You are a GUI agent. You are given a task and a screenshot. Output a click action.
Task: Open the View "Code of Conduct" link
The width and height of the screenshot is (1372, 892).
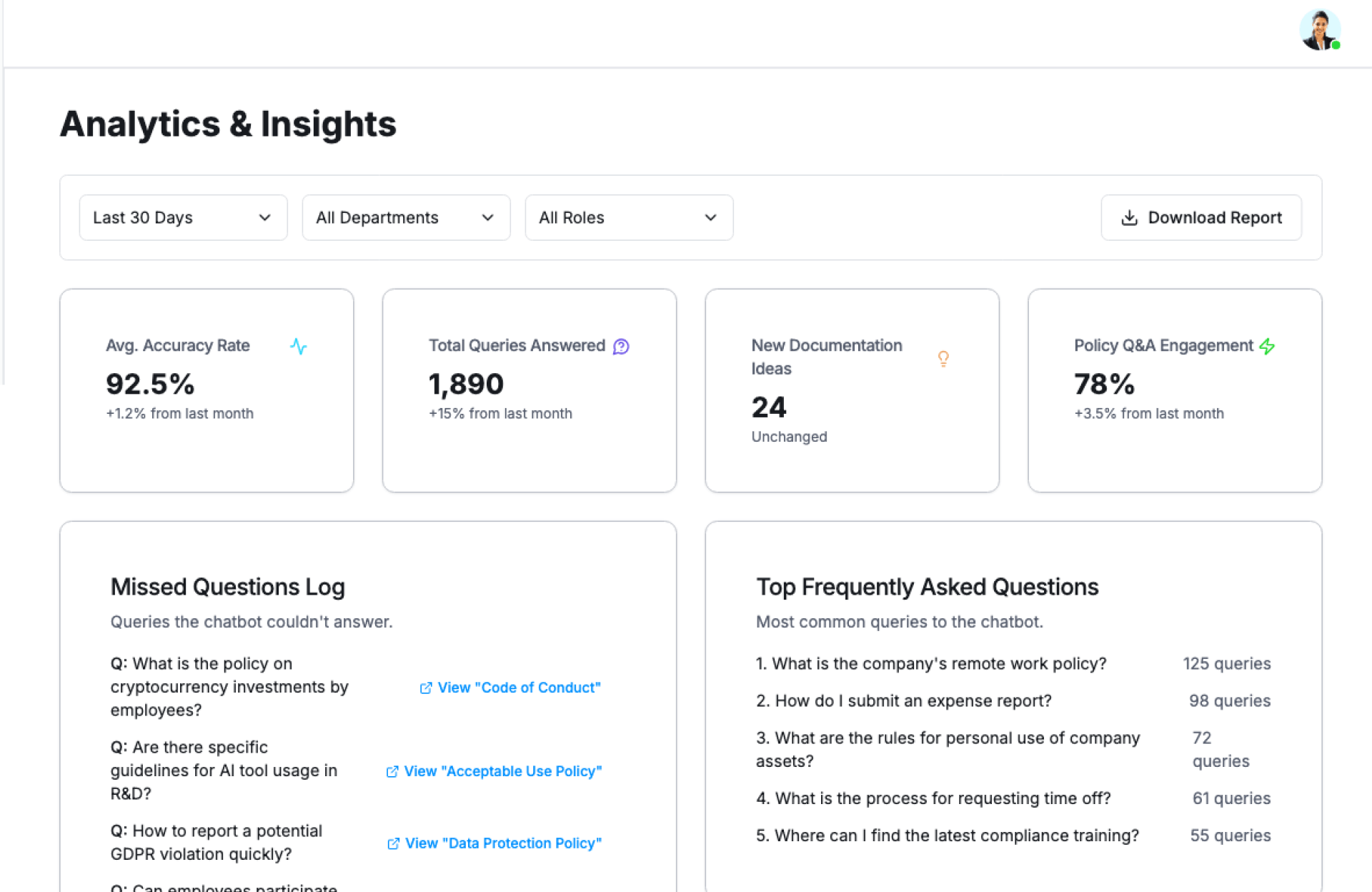pyautogui.click(x=519, y=688)
